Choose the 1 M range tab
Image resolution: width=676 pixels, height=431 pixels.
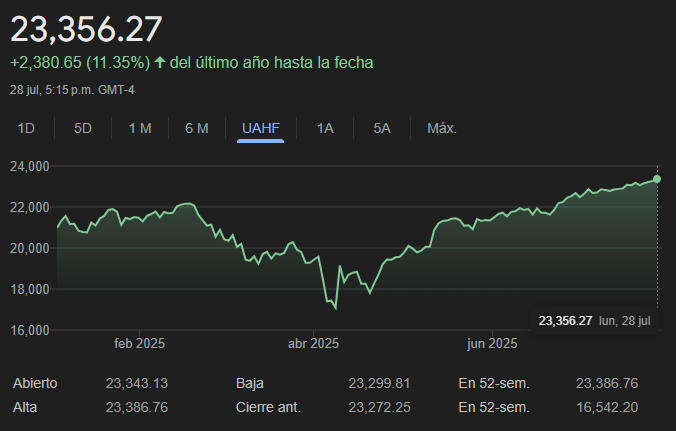tap(140, 128)
